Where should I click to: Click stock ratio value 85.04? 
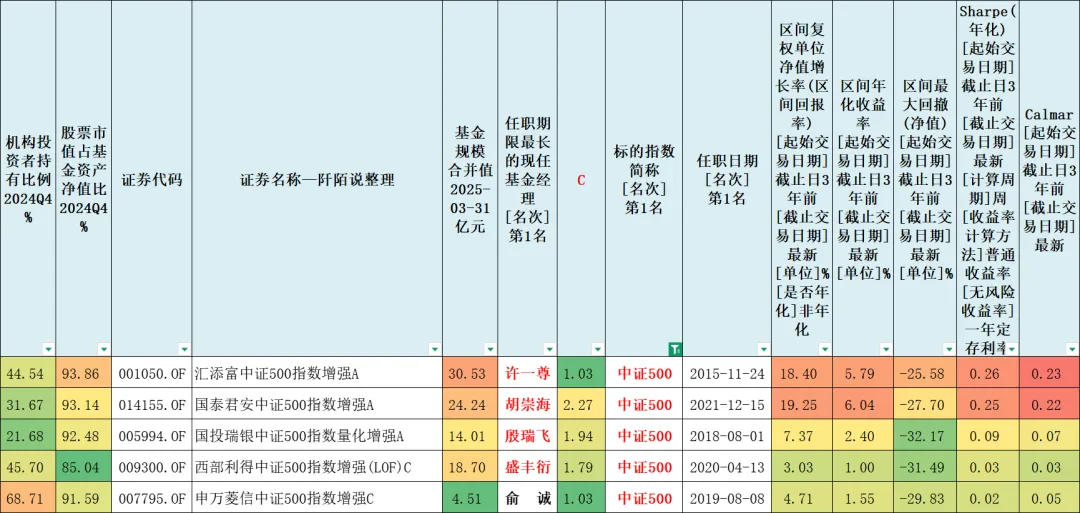coord(83,468)
